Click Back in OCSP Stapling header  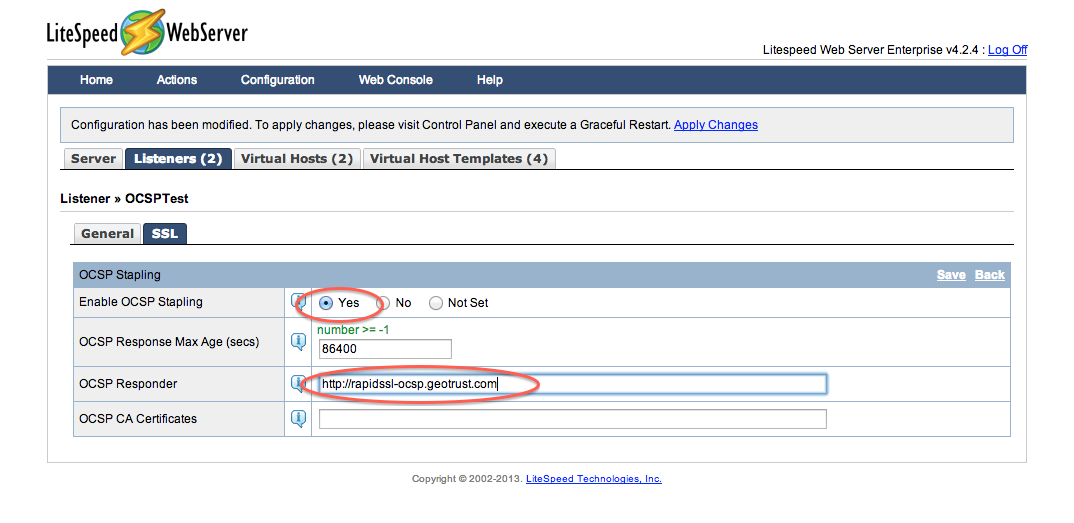coord(990,275)
